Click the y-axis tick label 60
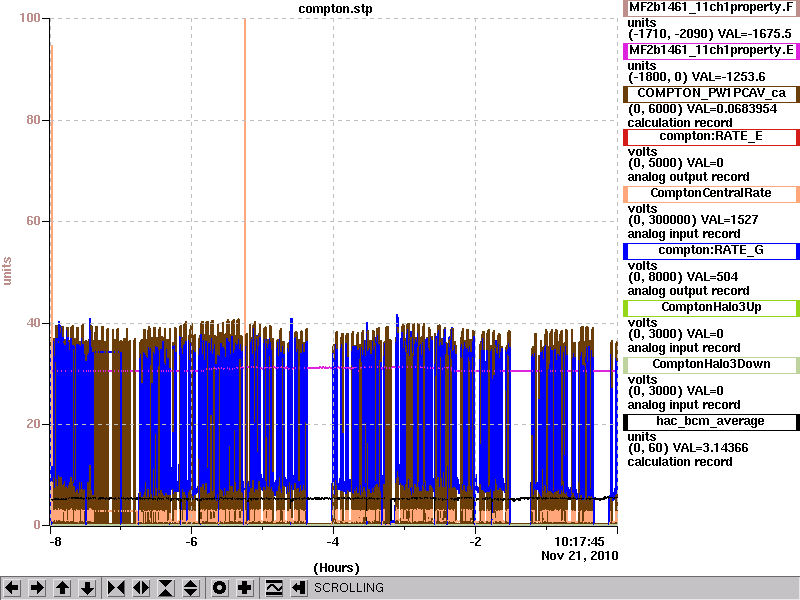This screenshot has width=800, height=600. [33, 221]
